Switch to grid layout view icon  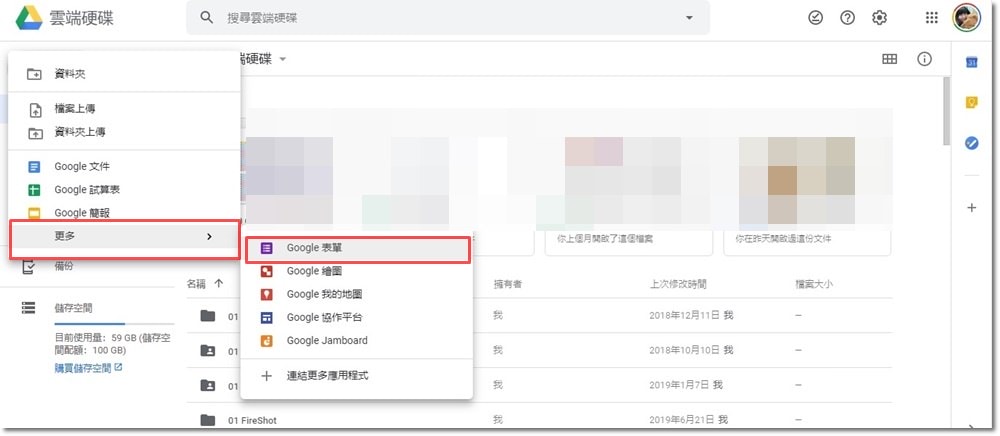pos(889,59)
